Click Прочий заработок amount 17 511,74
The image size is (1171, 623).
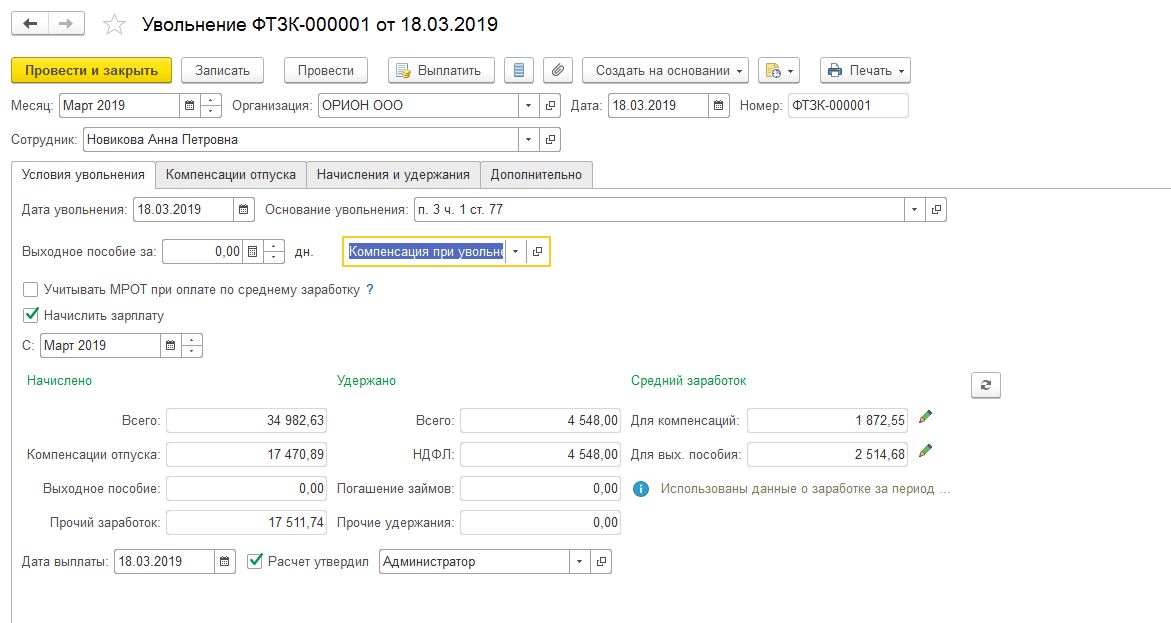(246, 523)
